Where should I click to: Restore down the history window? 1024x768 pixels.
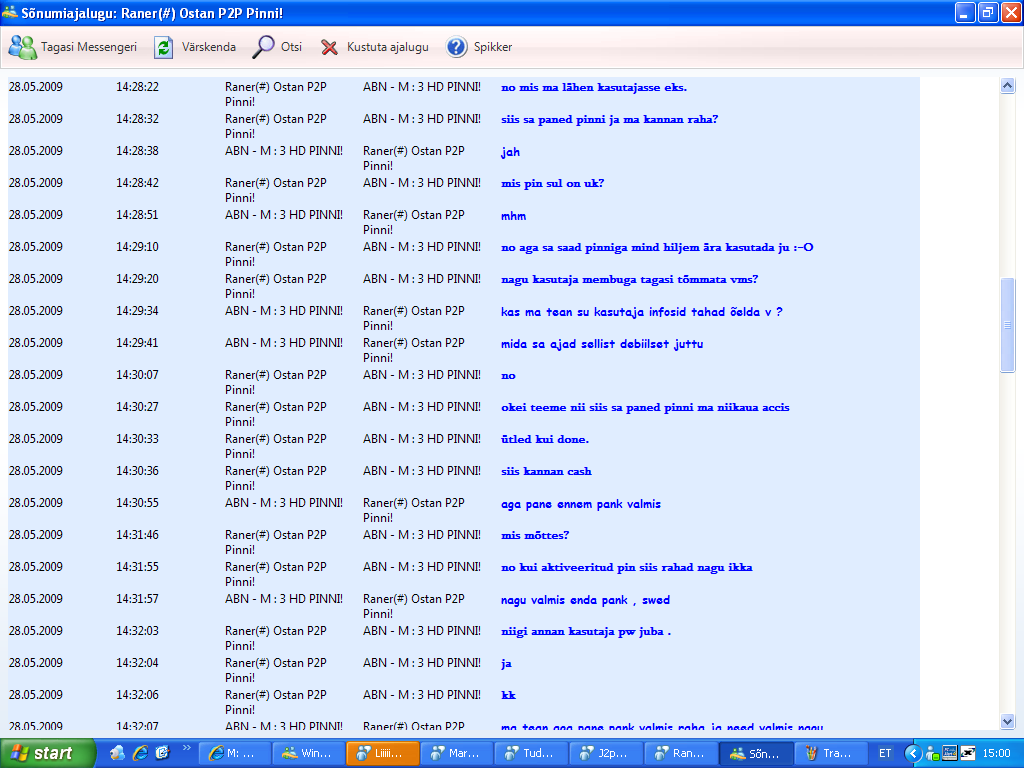pos(987,13)
